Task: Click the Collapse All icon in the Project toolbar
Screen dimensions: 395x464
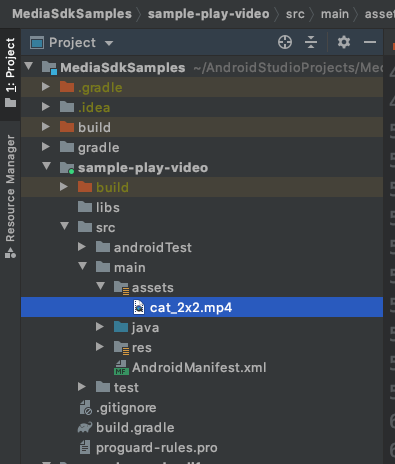Action: tap(311, 42)
